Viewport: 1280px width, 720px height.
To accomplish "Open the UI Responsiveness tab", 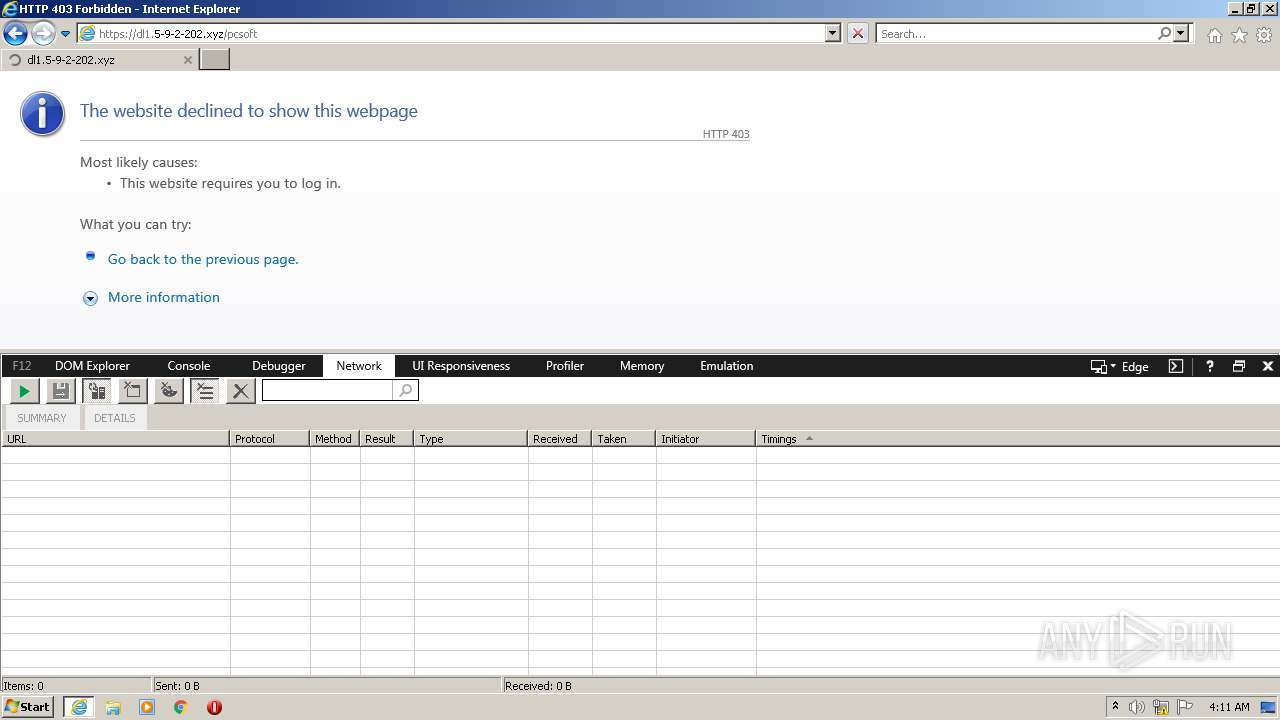I will point(461,366).
